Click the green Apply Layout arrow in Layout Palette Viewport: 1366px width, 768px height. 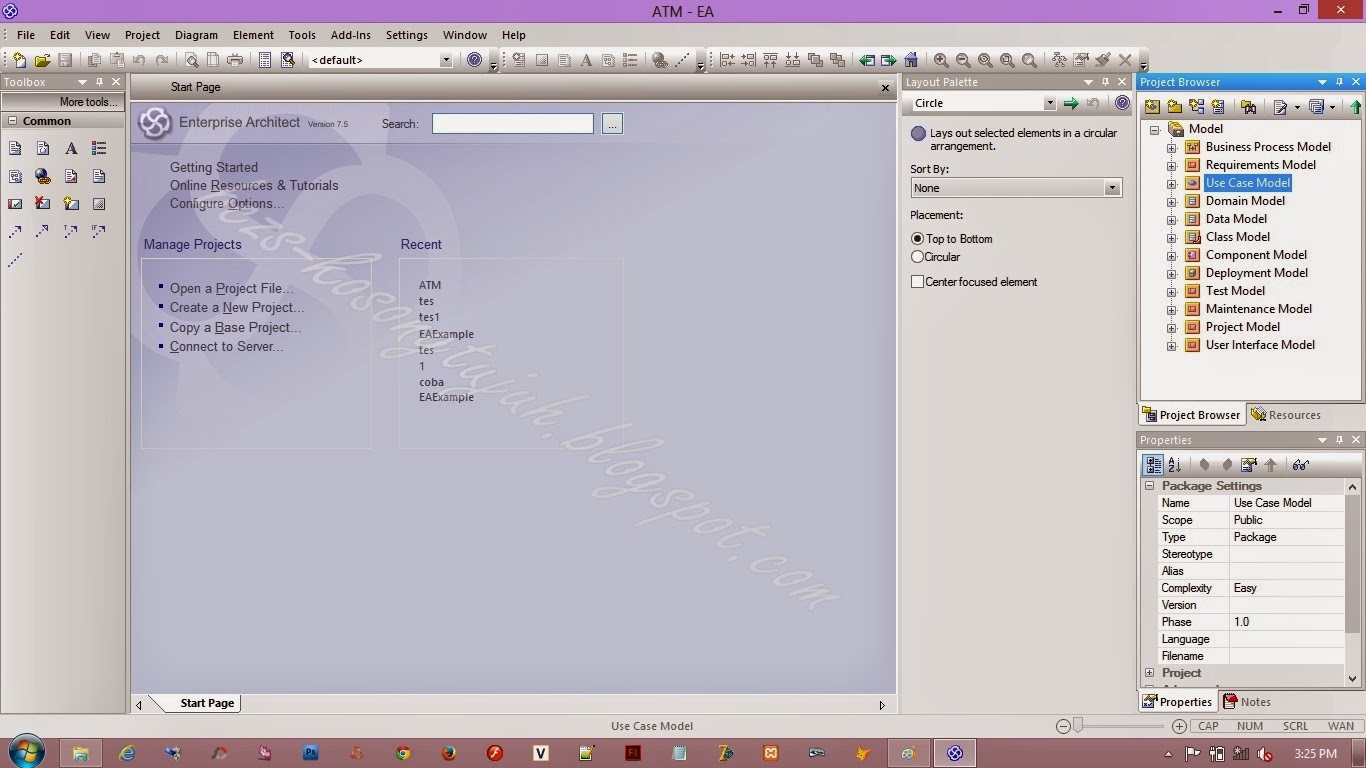pyautogui.click(x=1071, y=103)
